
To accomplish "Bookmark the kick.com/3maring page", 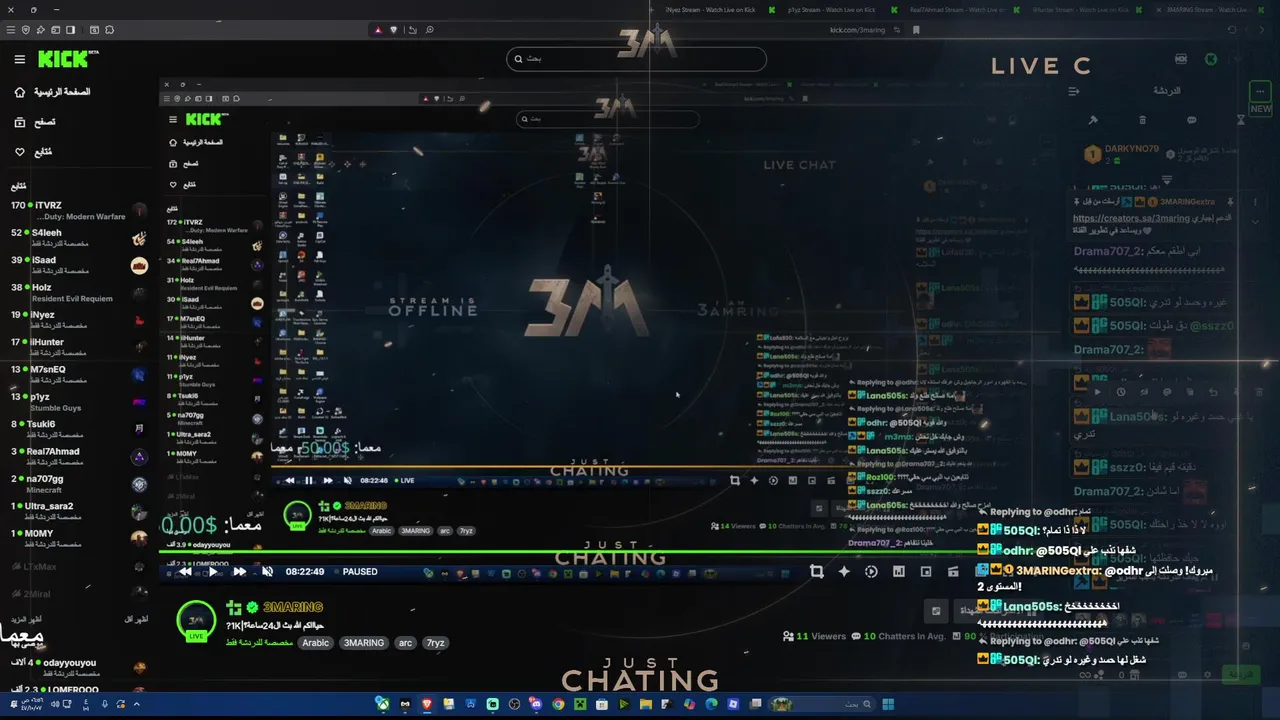I will (x=916, y=30).
